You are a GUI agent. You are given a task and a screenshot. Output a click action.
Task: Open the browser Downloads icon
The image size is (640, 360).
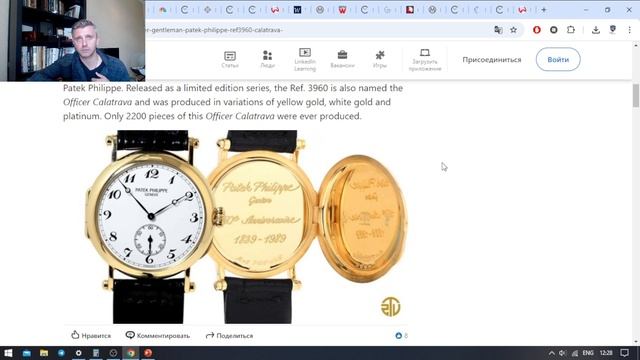click(x=596, y=30)
